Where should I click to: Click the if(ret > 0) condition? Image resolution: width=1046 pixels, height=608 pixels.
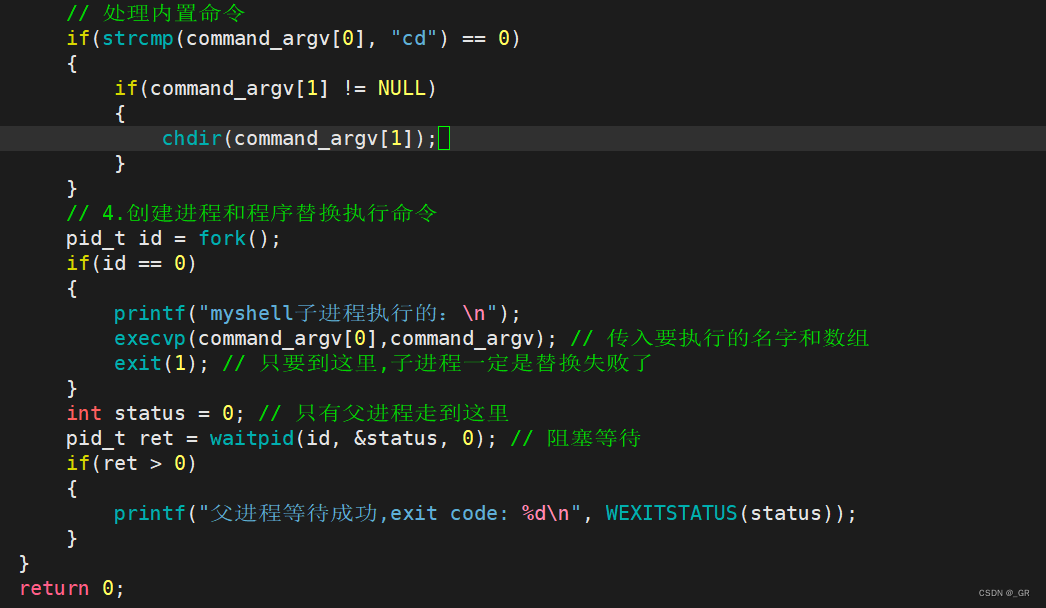(x=131, y=463)
